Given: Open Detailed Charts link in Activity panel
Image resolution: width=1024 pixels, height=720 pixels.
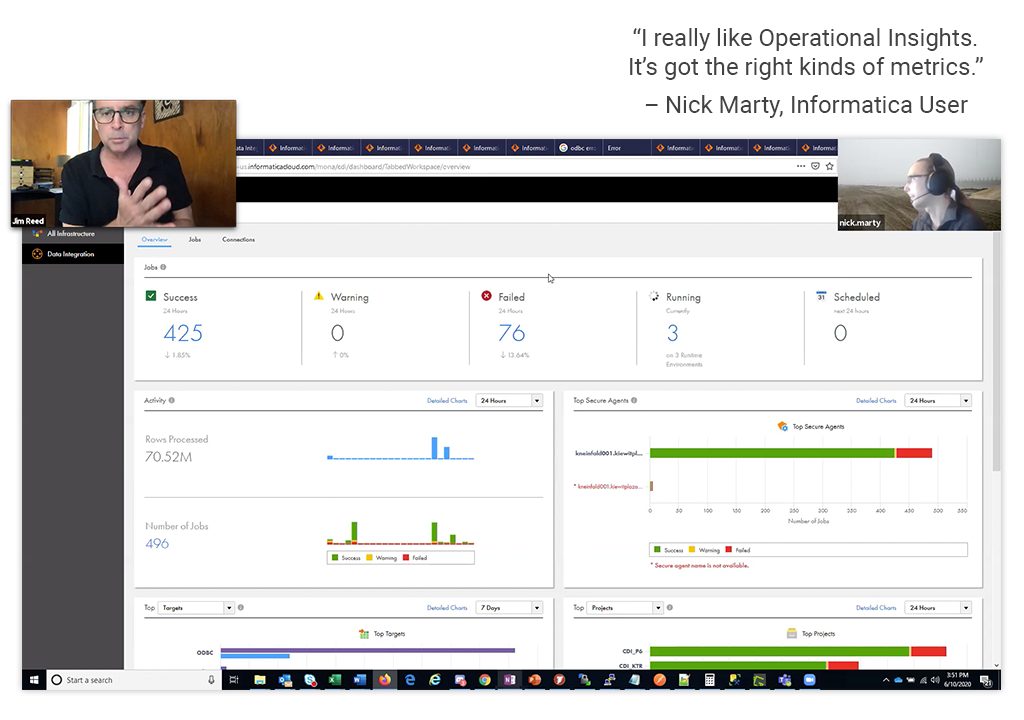Looking at the screenshot, I should pos(447,401).
